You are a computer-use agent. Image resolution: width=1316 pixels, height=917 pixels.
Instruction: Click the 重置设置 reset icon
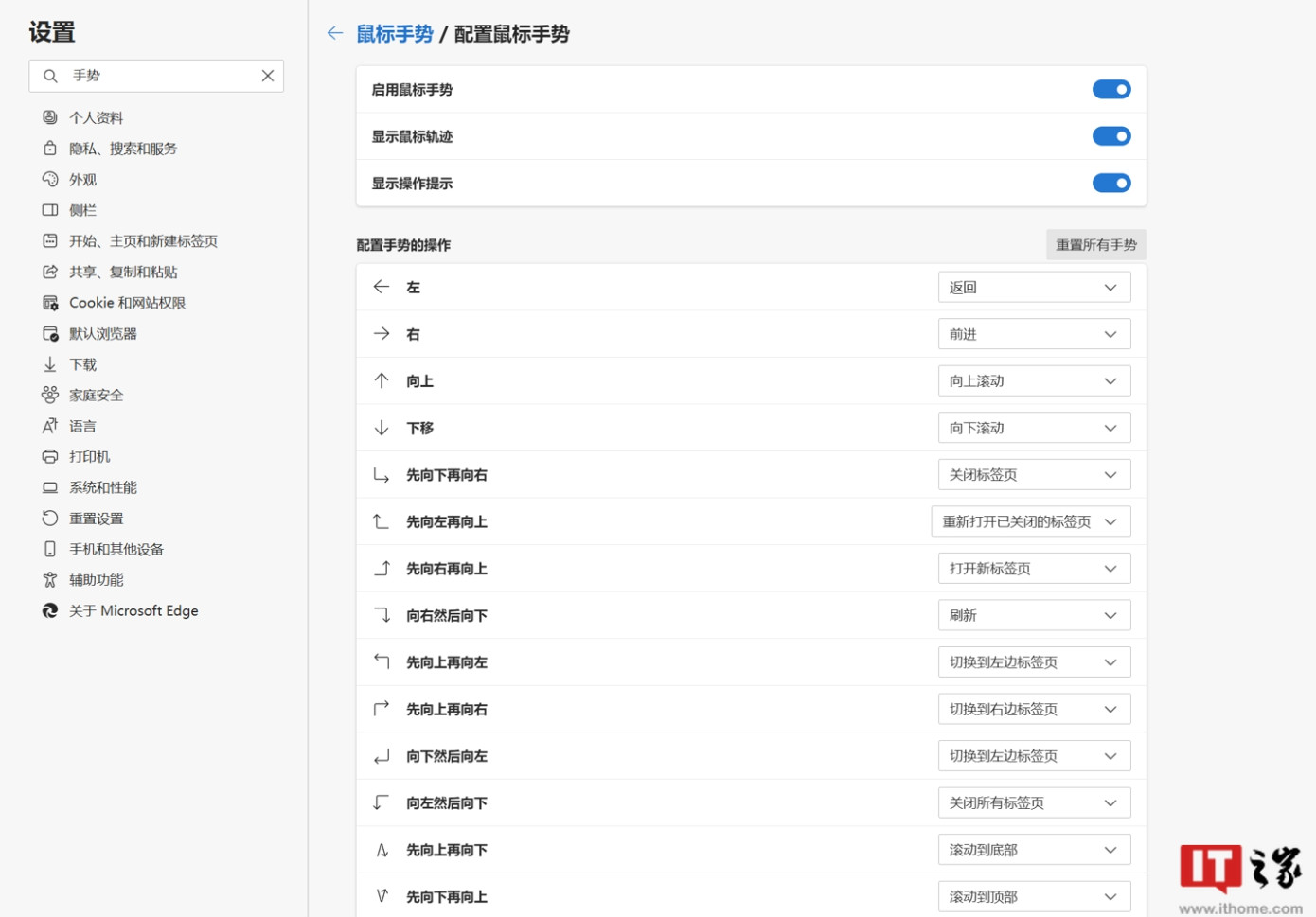click(x=50, y=519)
